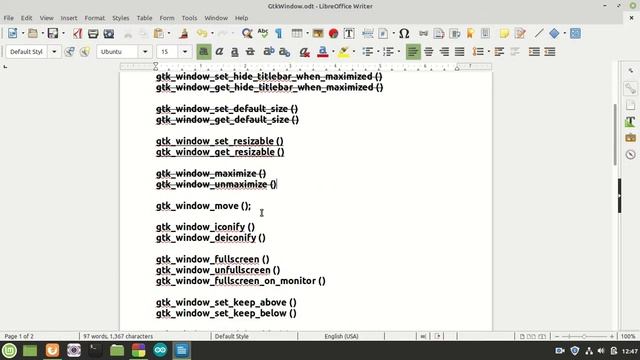The image size is (640, 360).
Task: Insert a bookmark
Action: (x=470, y=33)
